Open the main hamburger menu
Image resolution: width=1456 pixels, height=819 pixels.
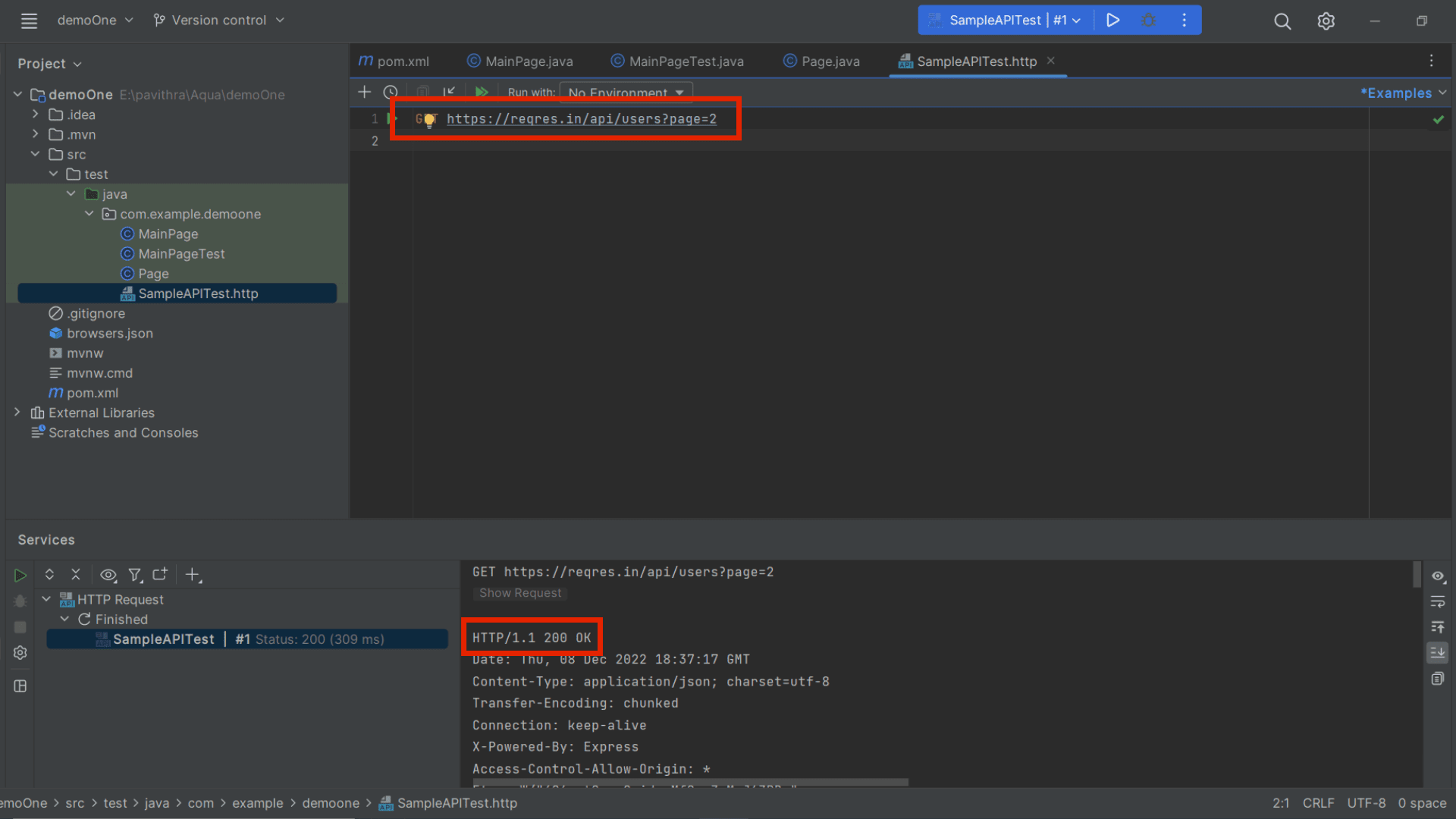tap(29, 20)
